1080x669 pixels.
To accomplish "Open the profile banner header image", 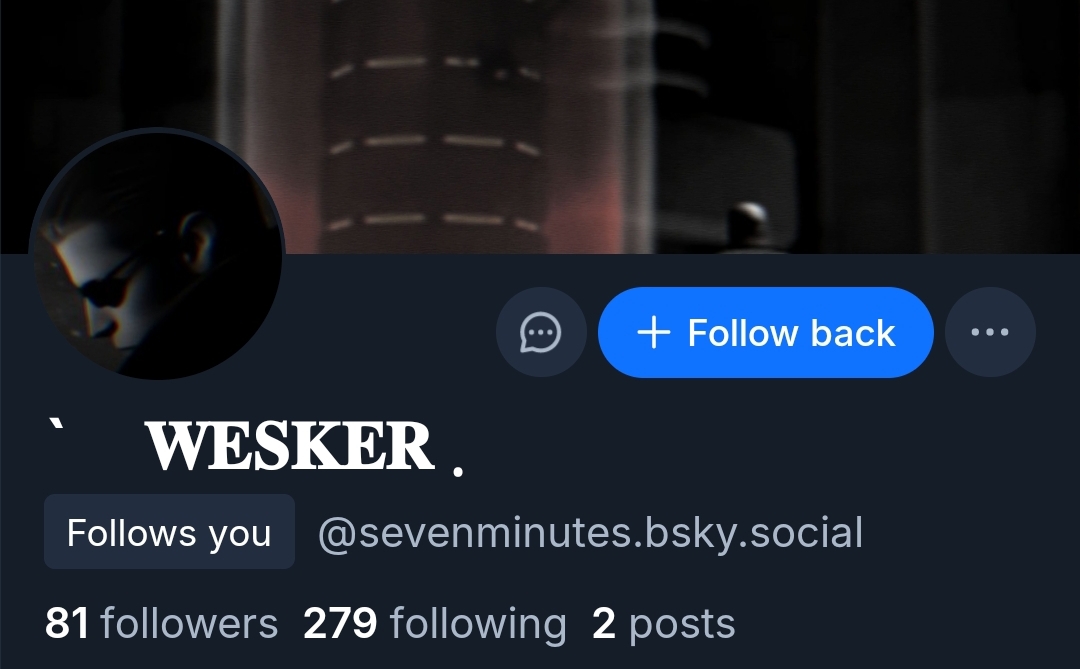I will (x=540, y=127).
